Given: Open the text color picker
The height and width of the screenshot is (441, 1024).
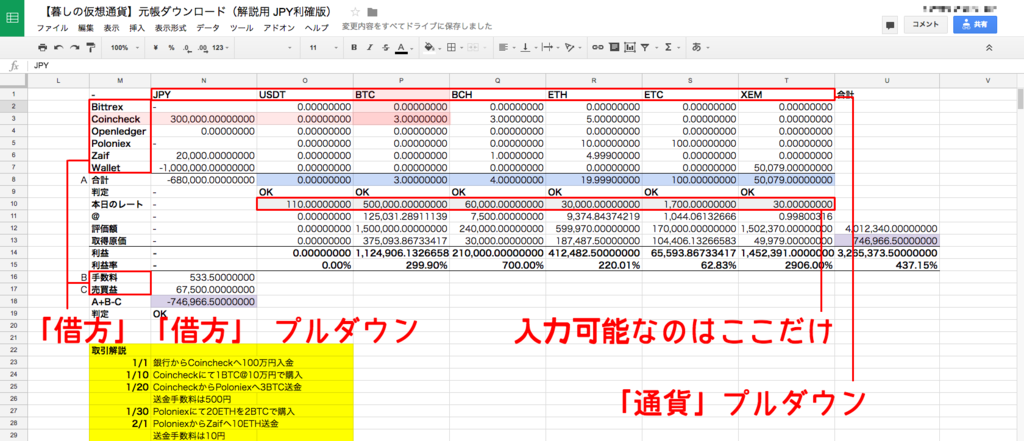Looking at the screenshot, I should pyautogui.click(x=403, y=48).
